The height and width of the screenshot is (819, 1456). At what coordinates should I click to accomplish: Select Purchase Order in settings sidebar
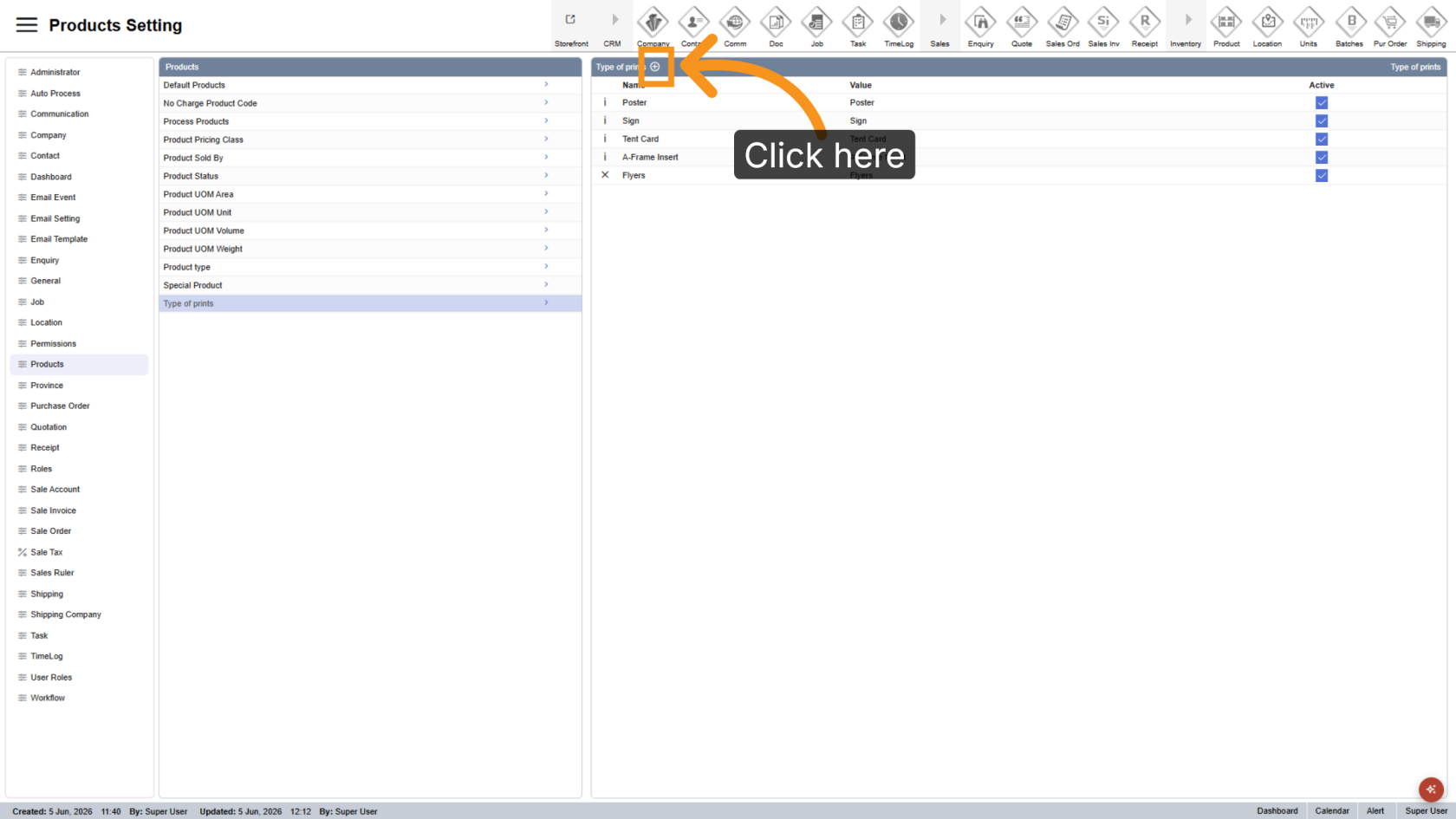point(79,406)
